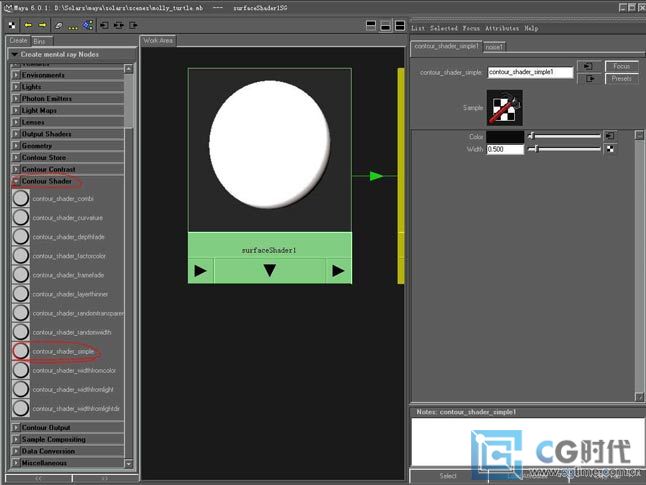
Task: Click the contour_shader_combi node icon
Action: [20, 198]
